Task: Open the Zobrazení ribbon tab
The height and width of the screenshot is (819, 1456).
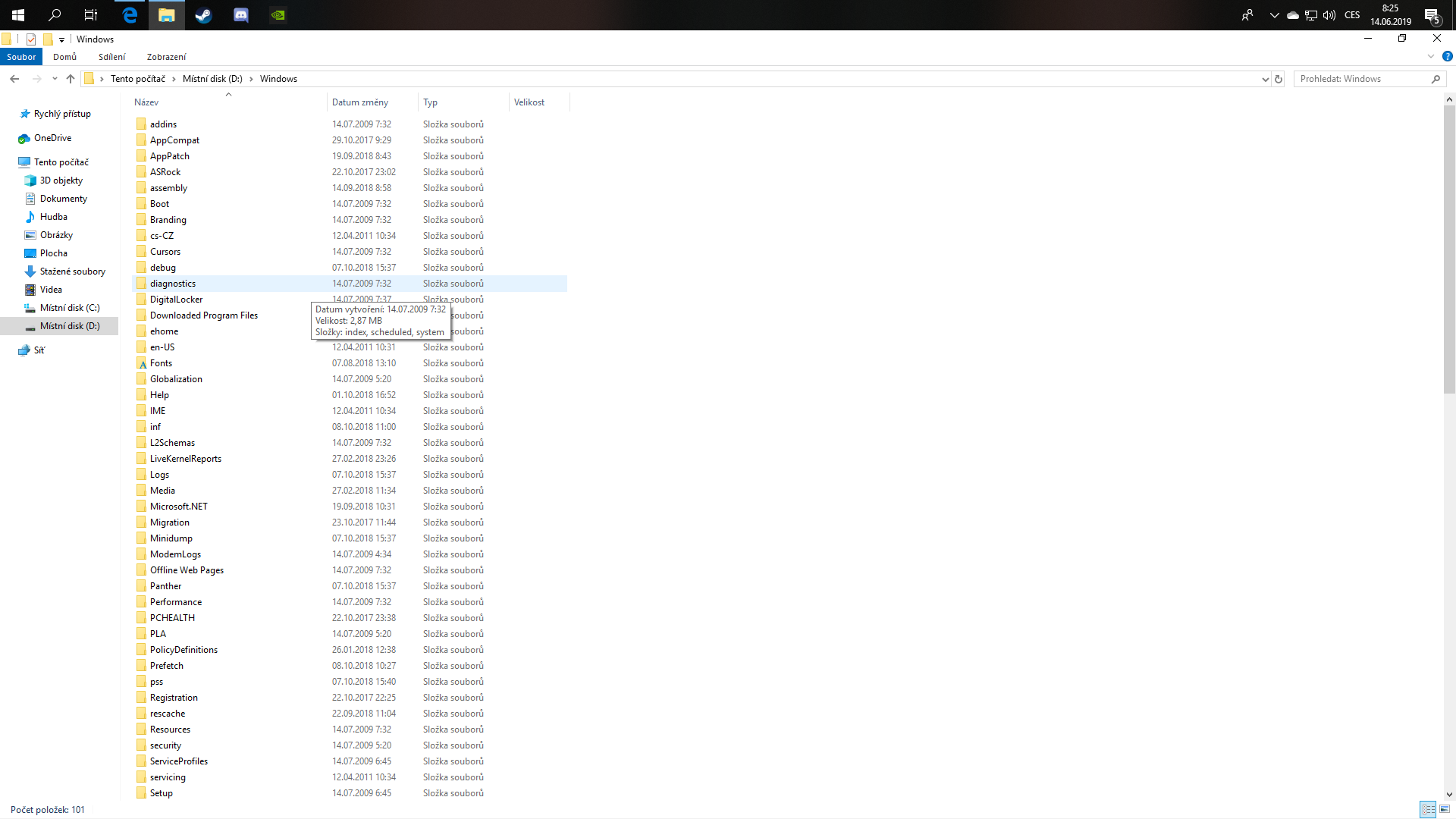Action: point(166,57)
